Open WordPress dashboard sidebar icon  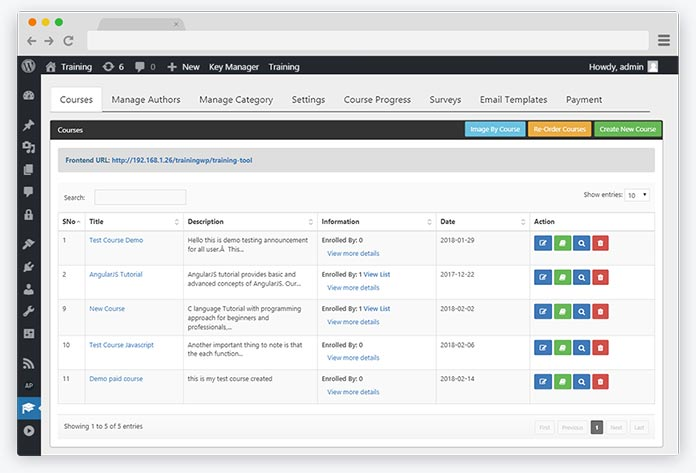click(28, 95)
